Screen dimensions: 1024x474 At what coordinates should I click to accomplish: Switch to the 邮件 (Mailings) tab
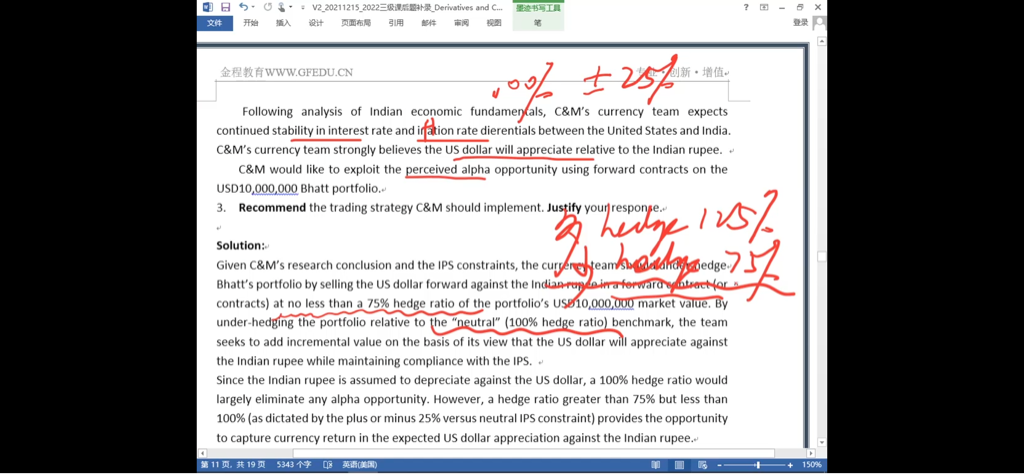pyautogui.click(x=428, y=23)
